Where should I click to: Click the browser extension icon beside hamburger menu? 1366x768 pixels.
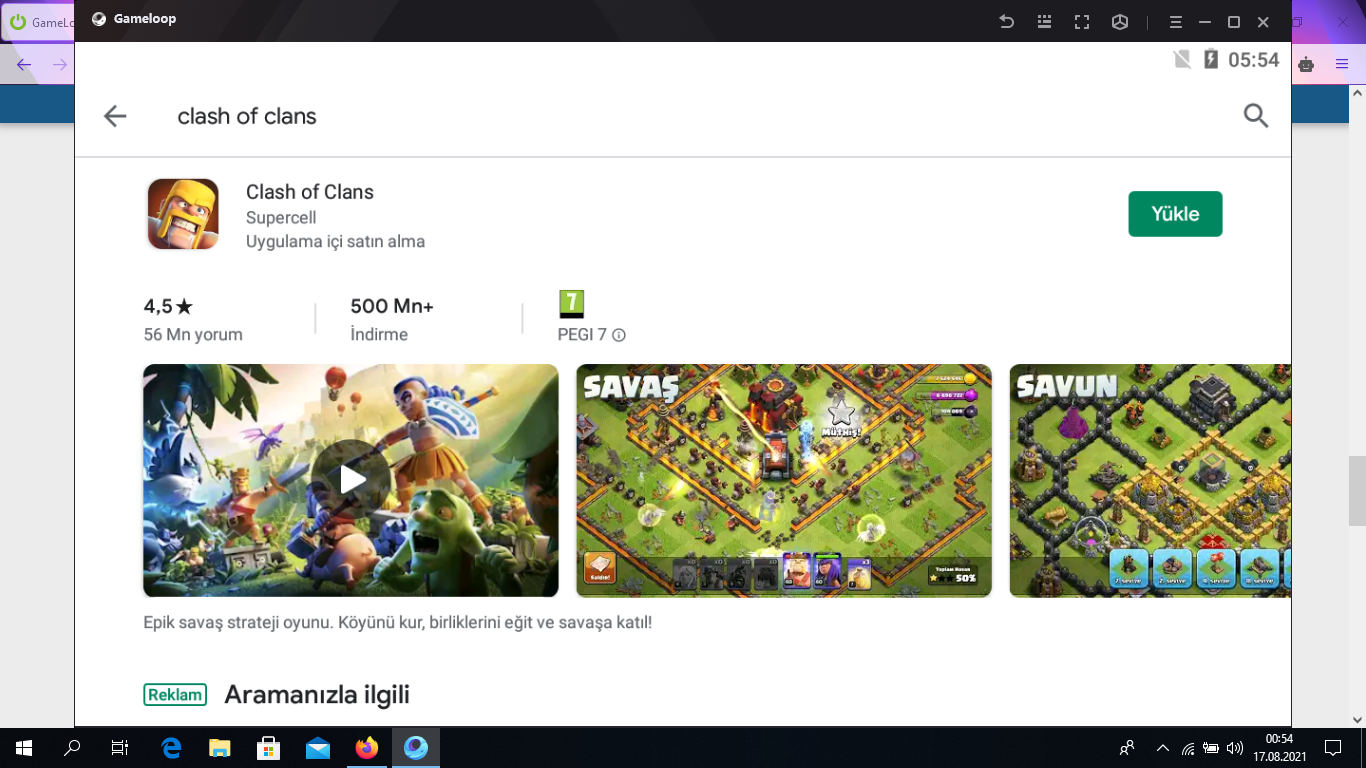(x=1306, y=65)
